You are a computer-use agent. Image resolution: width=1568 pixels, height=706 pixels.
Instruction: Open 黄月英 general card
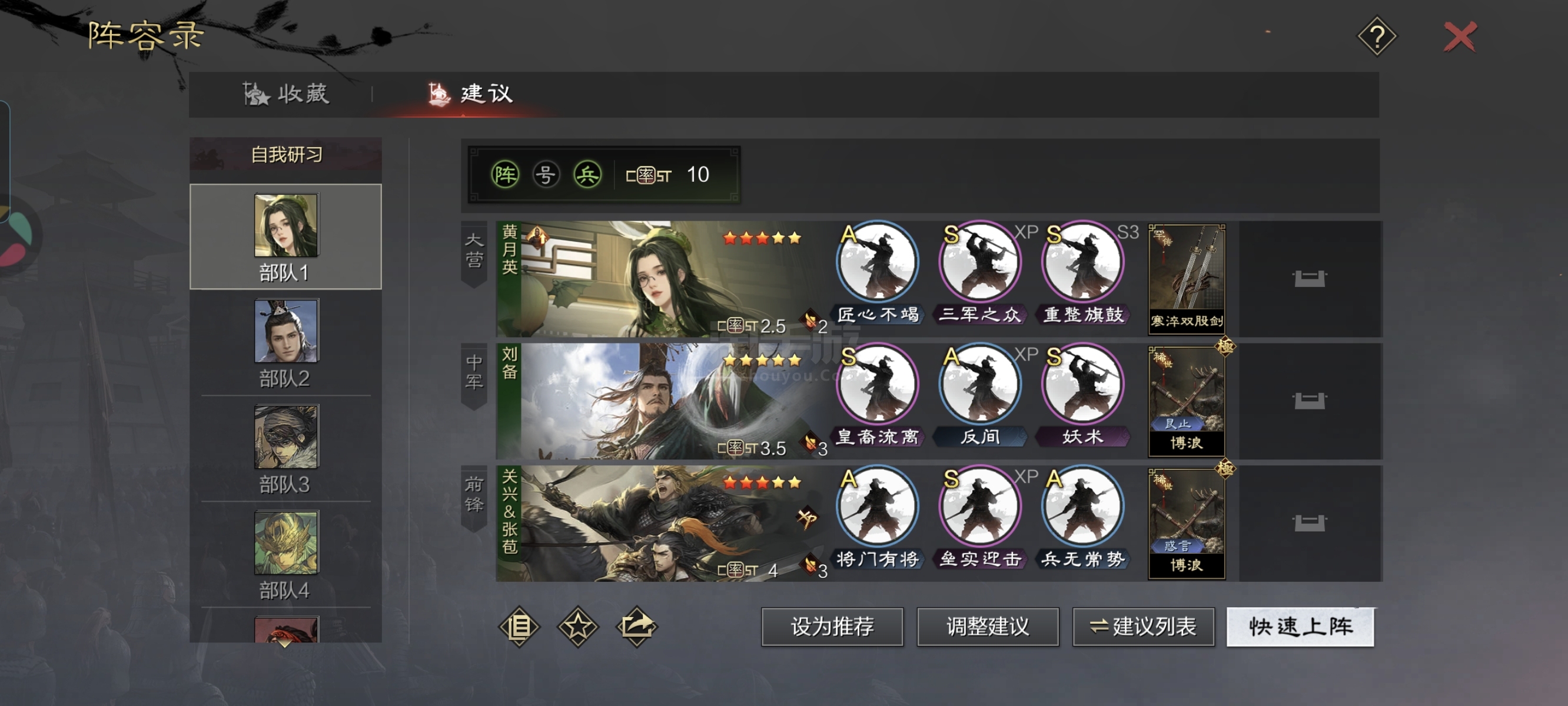click(663, 279)
